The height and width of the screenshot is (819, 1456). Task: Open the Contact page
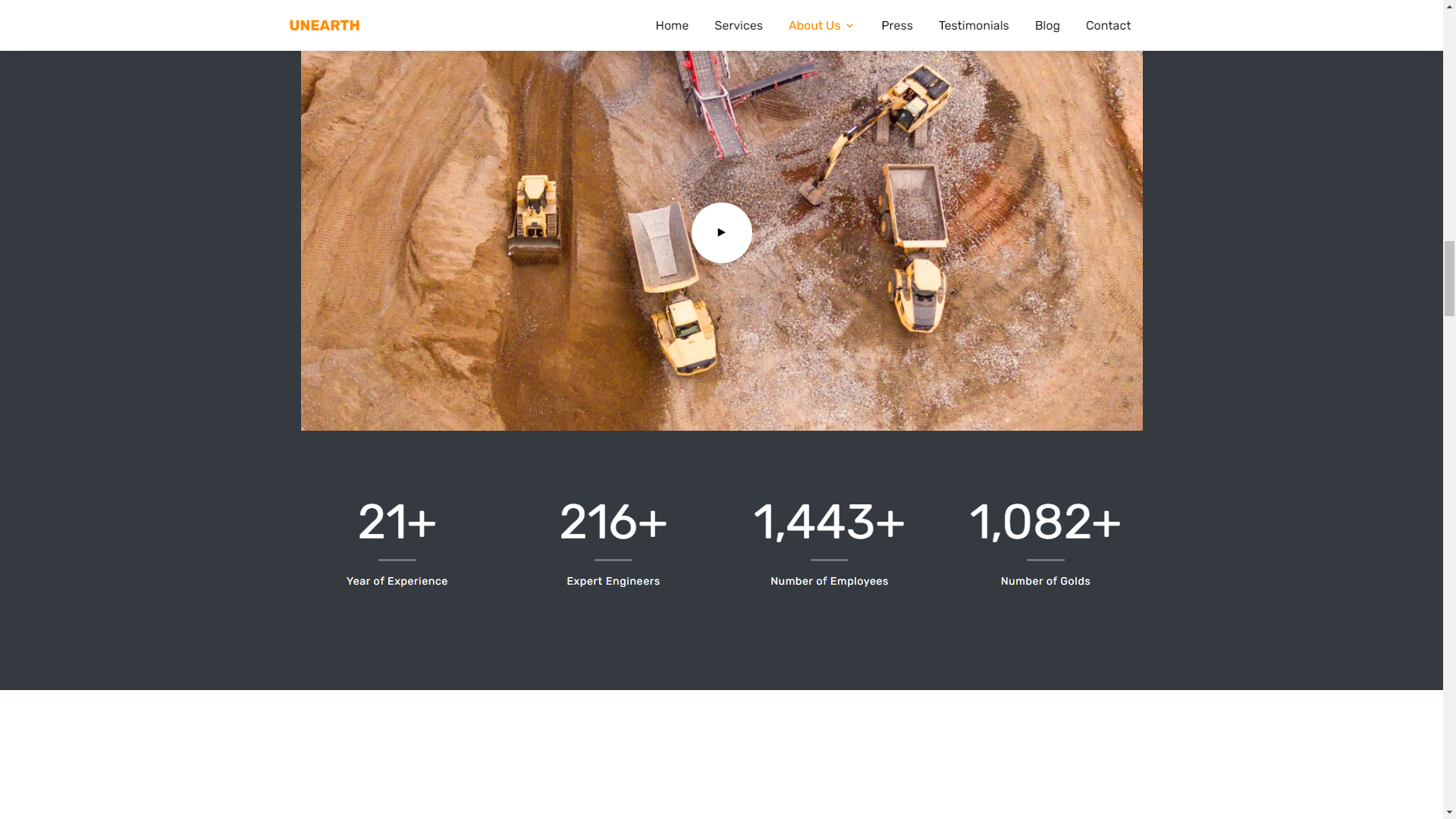tap(1107, 26)
